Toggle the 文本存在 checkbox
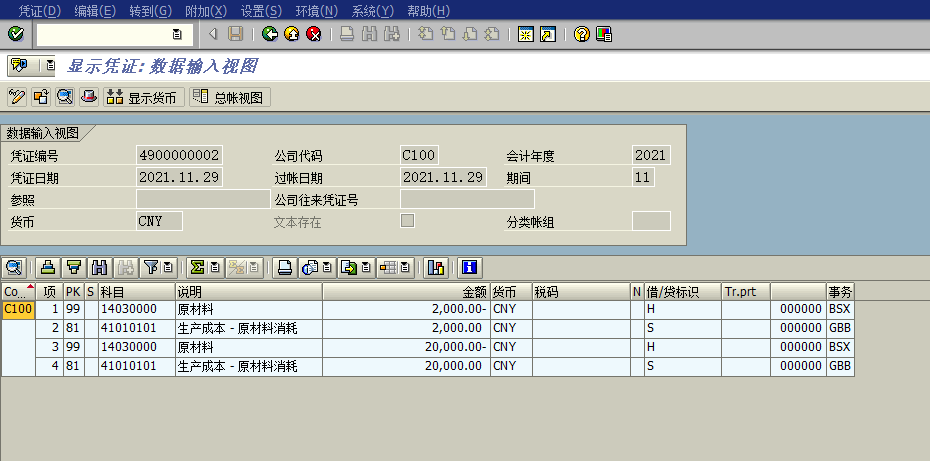The image size is (930, 461). click(x=407, y=221)
